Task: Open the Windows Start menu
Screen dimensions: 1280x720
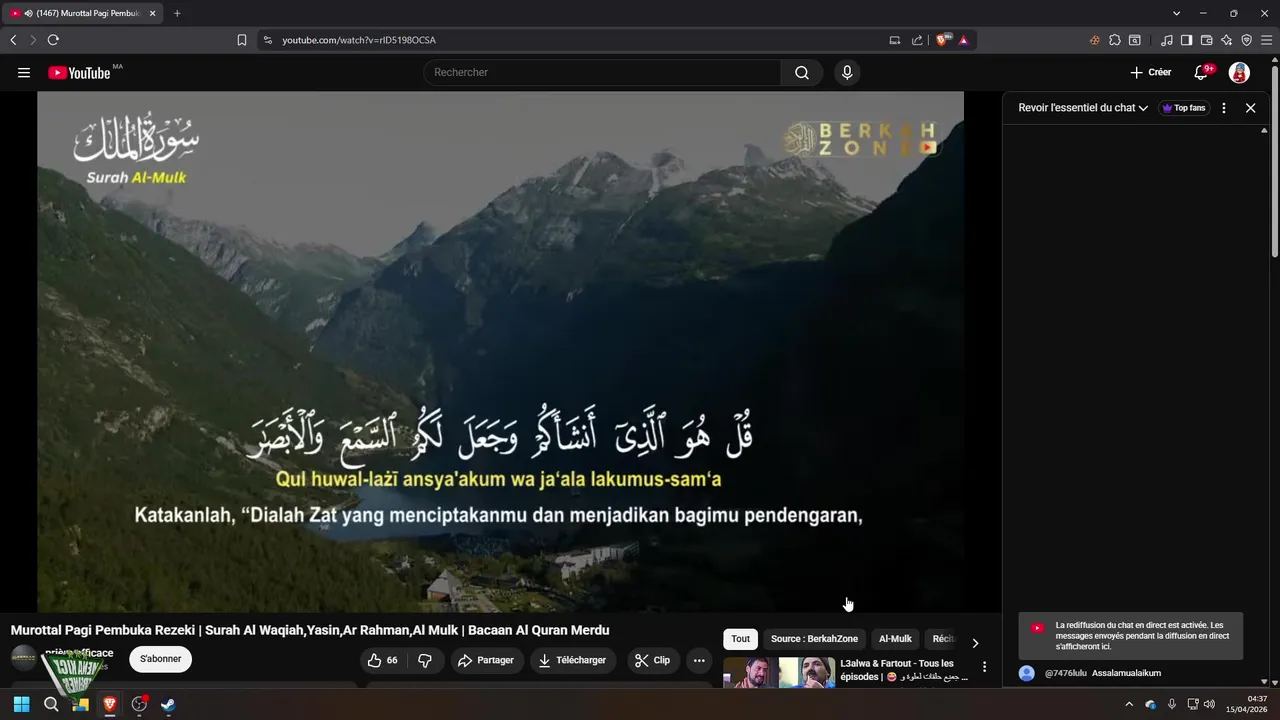Action: [21, 704]
